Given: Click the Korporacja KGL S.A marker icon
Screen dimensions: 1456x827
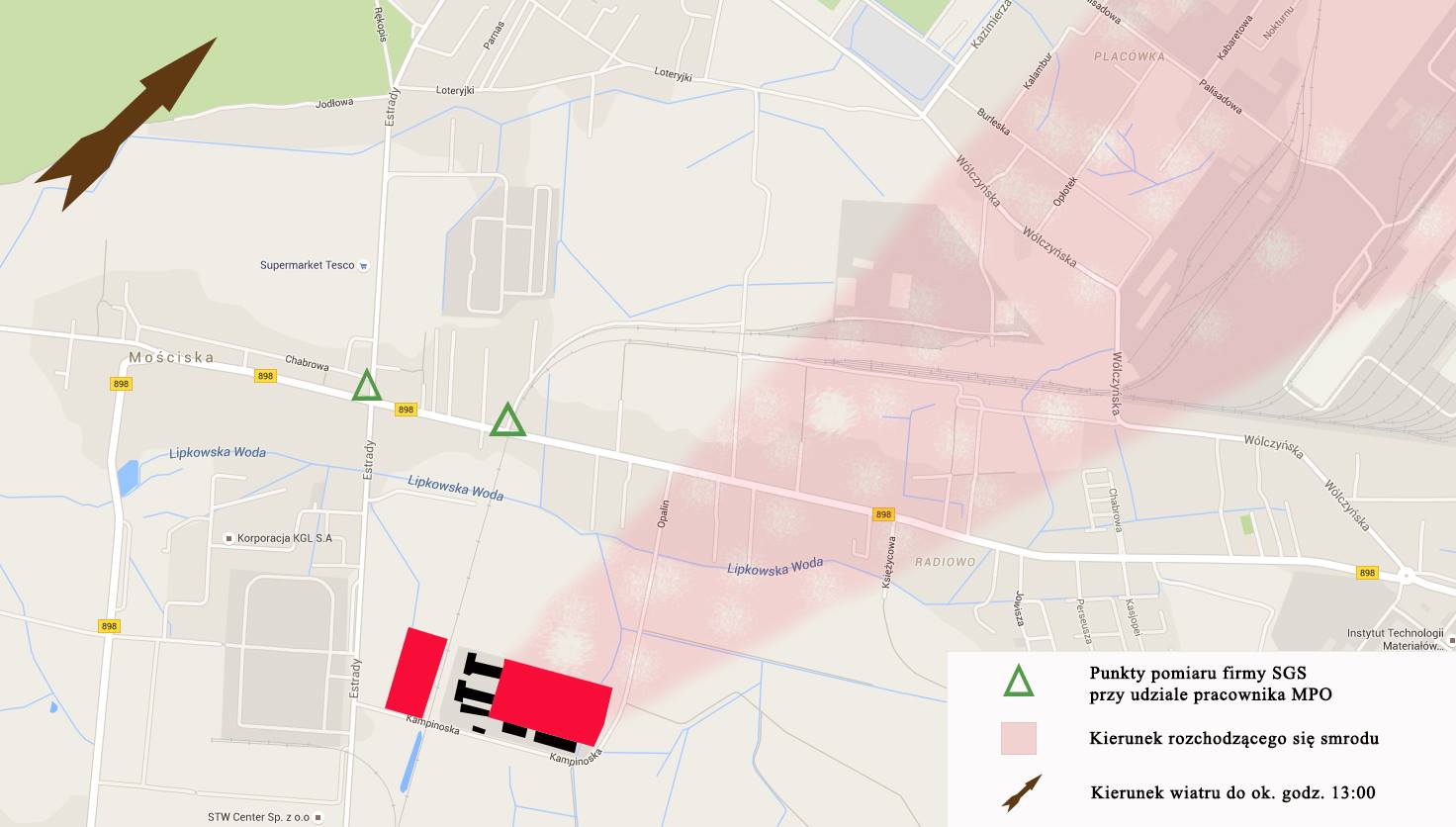Looking at the screenshot, I should point(228,538).
